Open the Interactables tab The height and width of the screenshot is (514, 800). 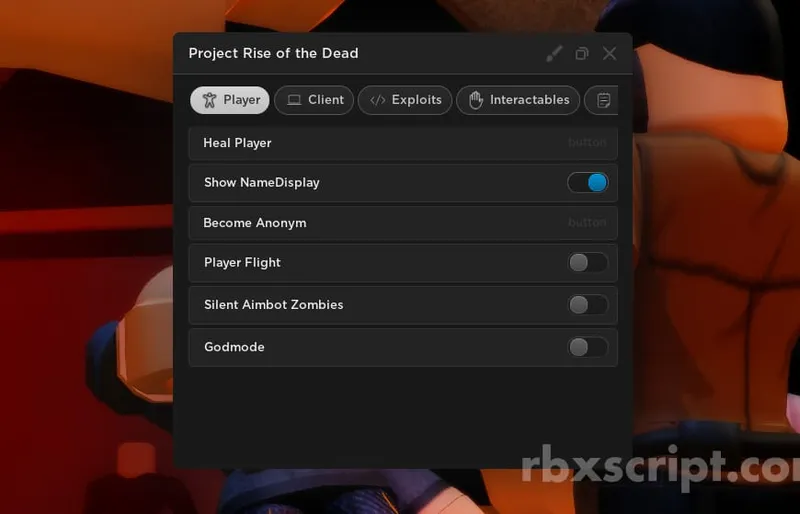click(x=518, y=100)
